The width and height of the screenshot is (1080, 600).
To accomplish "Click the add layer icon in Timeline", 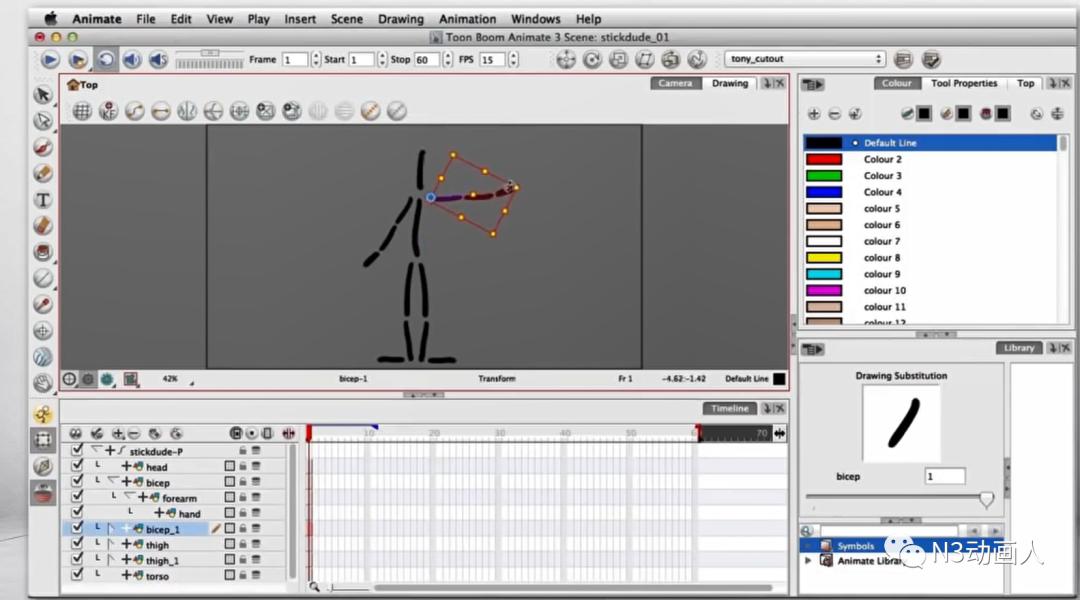I will [118, 433].
